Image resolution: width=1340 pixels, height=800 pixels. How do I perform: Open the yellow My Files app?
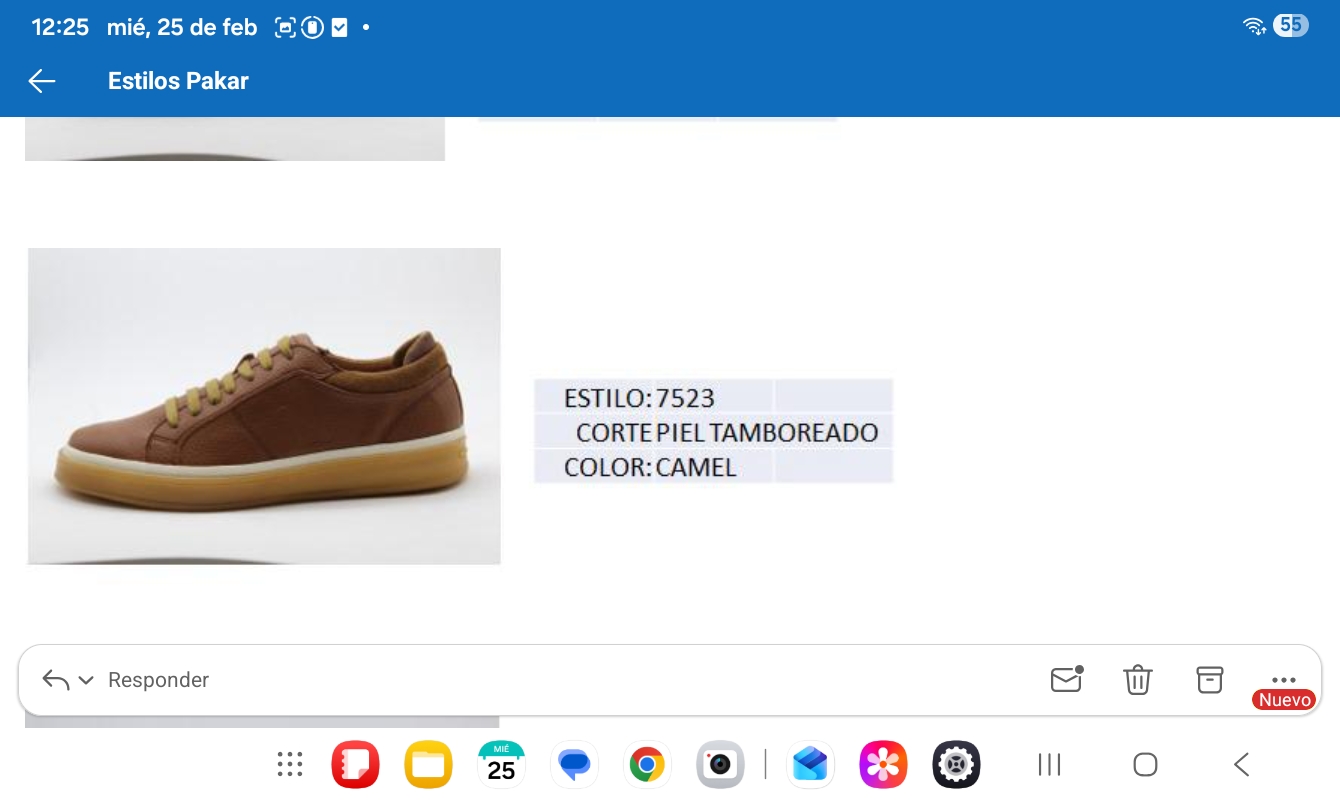tap(428, 765)
